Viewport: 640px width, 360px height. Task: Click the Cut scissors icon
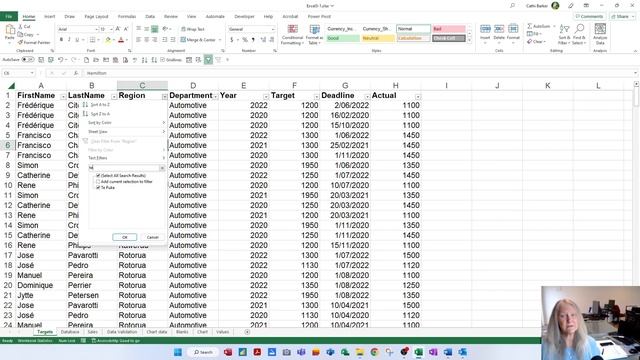click(20, 27)
